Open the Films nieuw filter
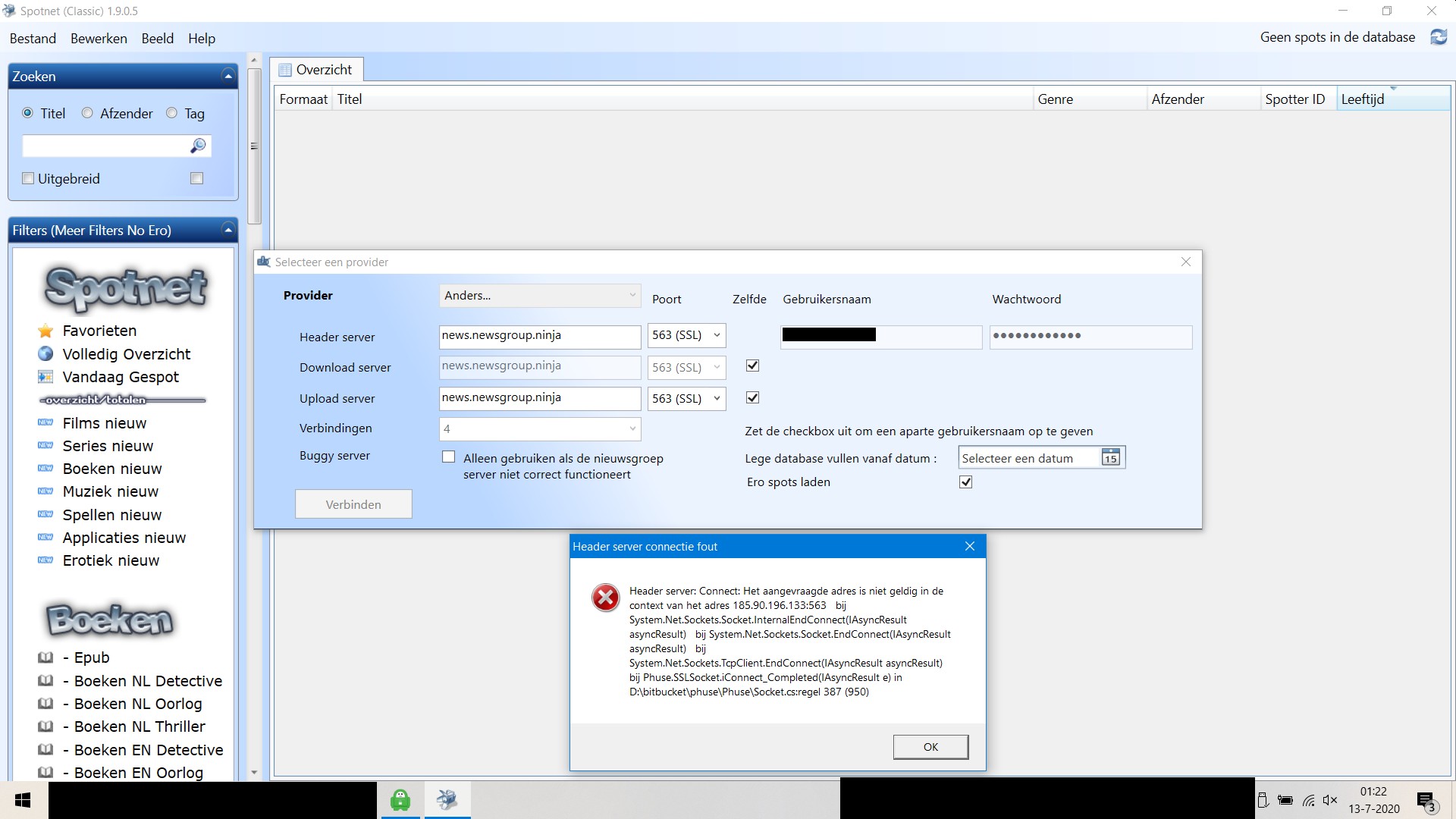This screenshot has width=1456, height=819. pyautogui.click(x=105, y=423)
